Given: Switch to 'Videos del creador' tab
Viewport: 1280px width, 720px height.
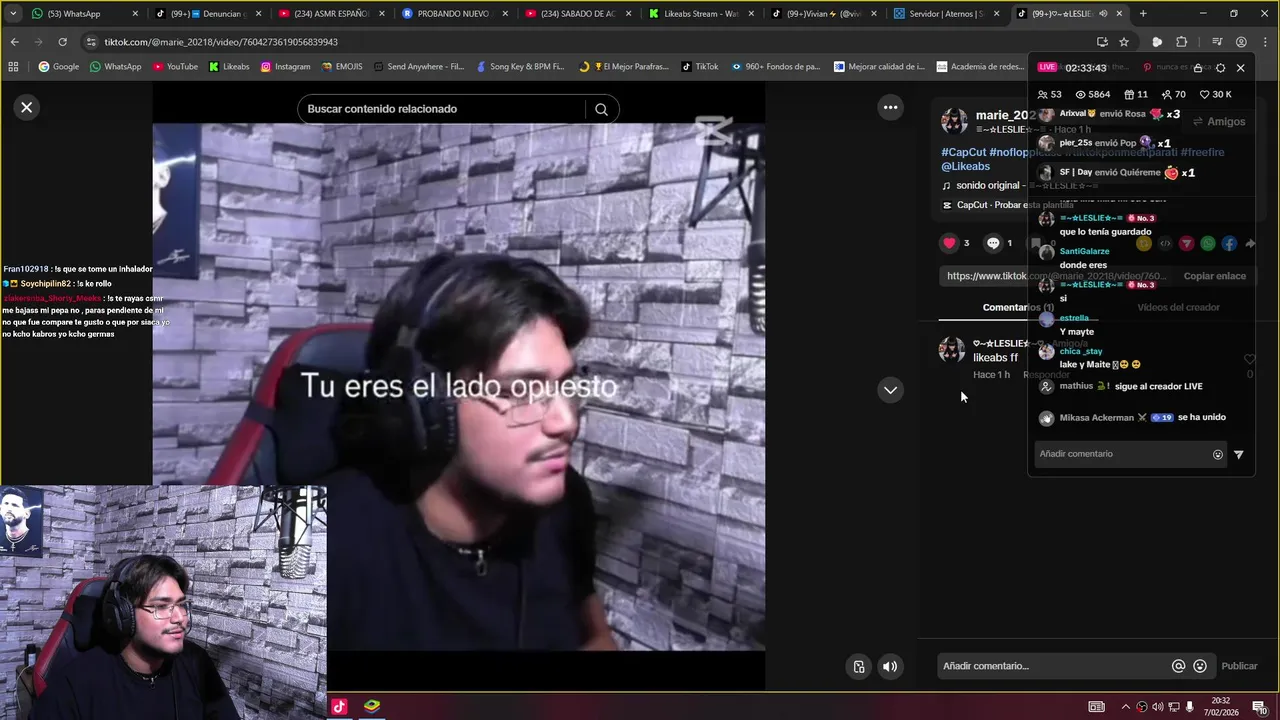Looking at the screenshot, I should pos(1178,307).
